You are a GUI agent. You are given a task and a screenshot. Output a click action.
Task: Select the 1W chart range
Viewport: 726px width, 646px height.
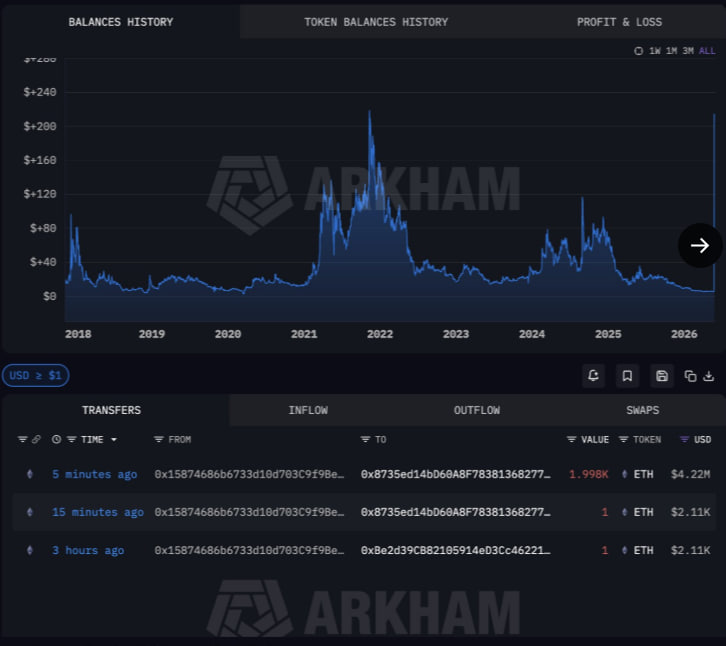[655, 51]
